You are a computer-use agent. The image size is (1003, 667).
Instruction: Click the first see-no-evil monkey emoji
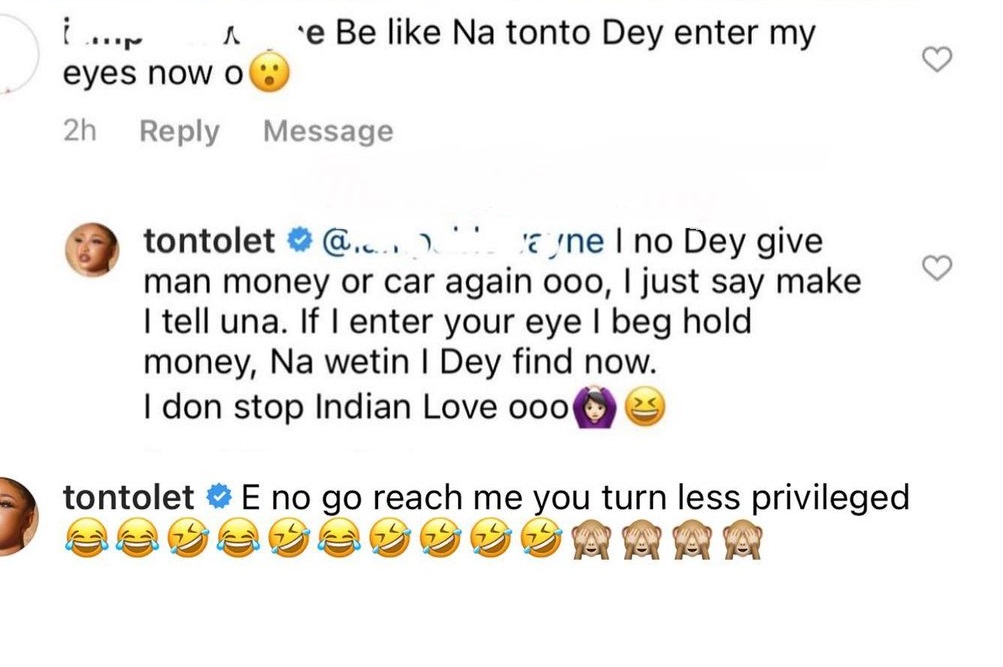coord(589,543)
